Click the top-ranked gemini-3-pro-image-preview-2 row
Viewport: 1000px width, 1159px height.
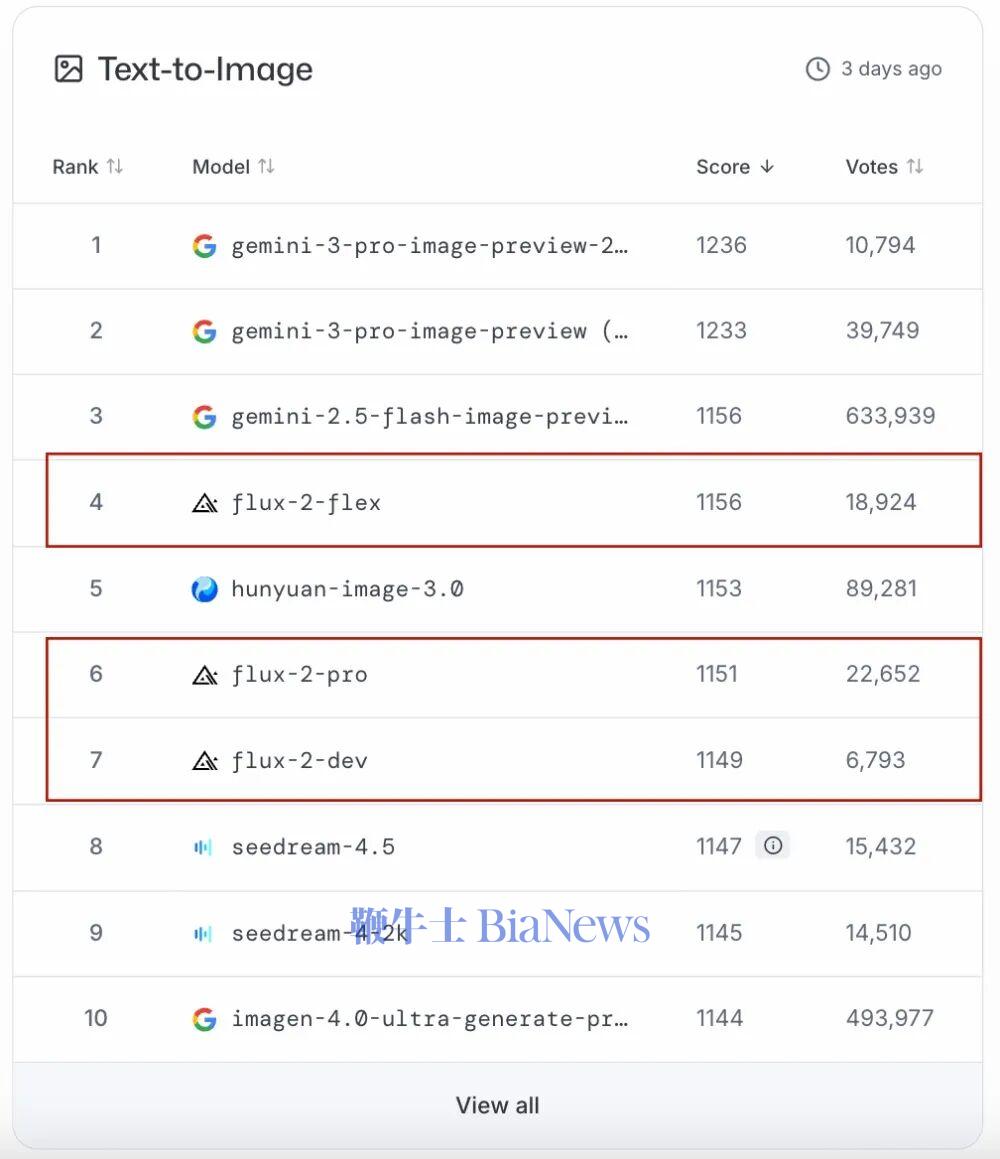pos(430,246)
